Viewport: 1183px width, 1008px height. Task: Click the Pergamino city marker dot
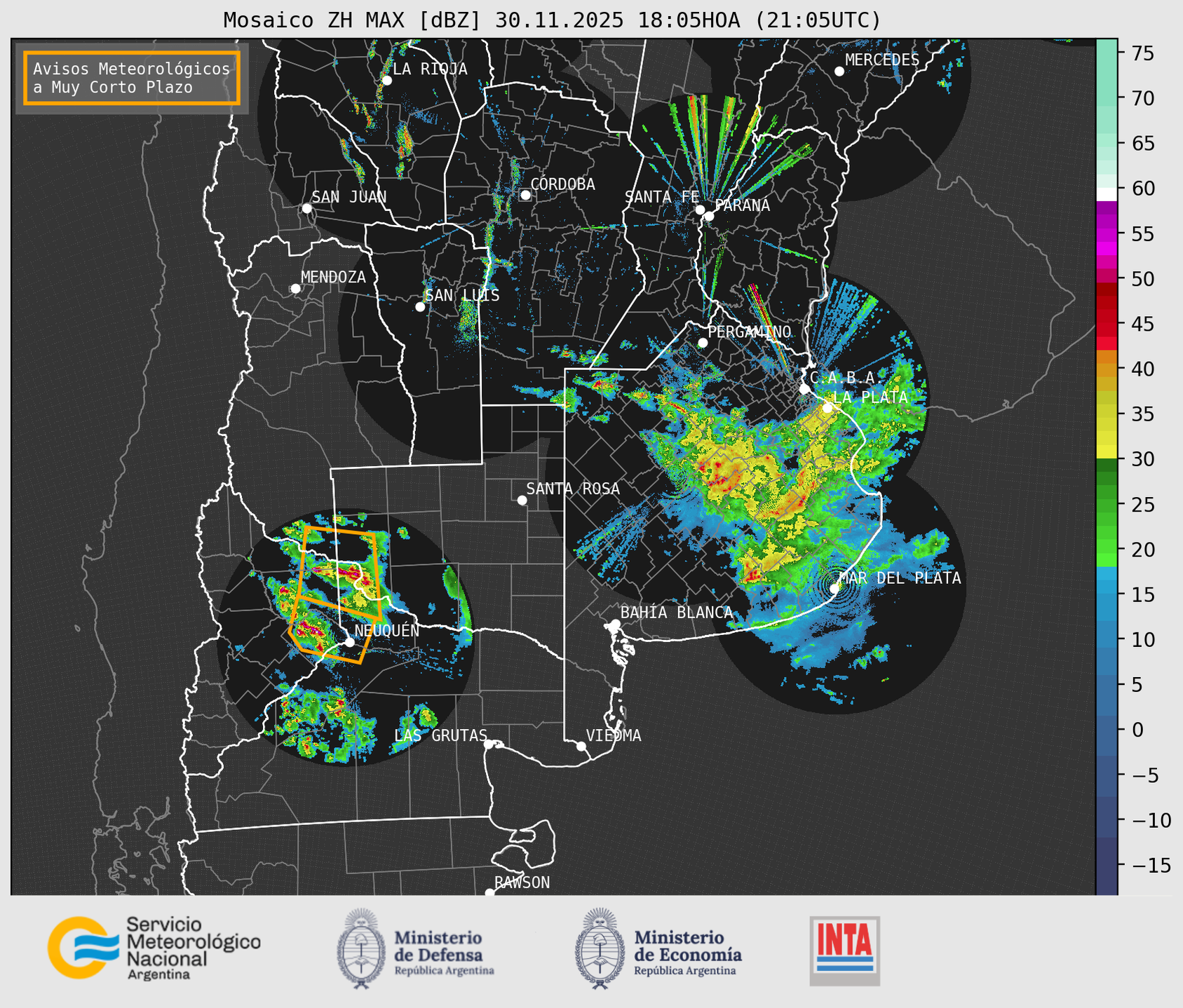coord(703,343)
